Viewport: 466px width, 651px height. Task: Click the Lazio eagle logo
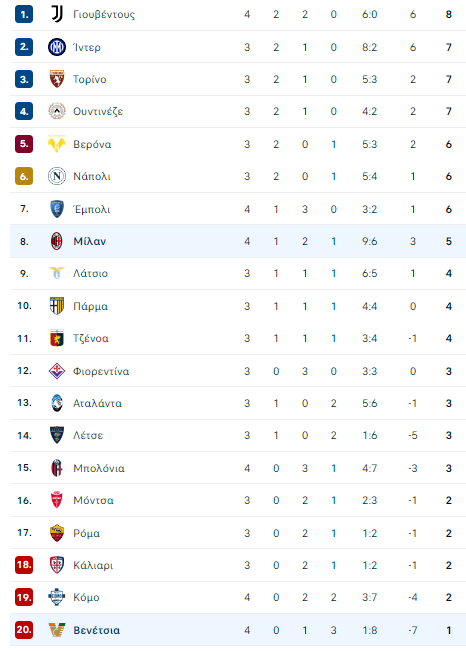[57, 273]
